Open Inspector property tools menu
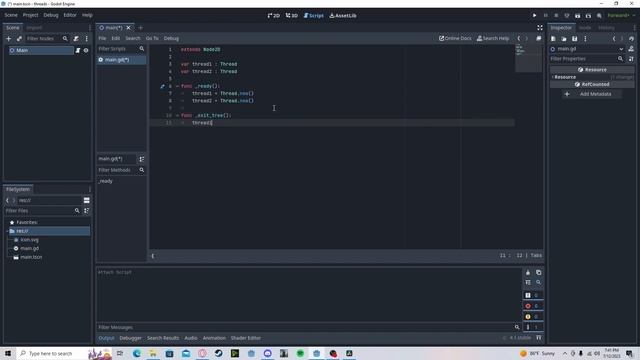 631,59
